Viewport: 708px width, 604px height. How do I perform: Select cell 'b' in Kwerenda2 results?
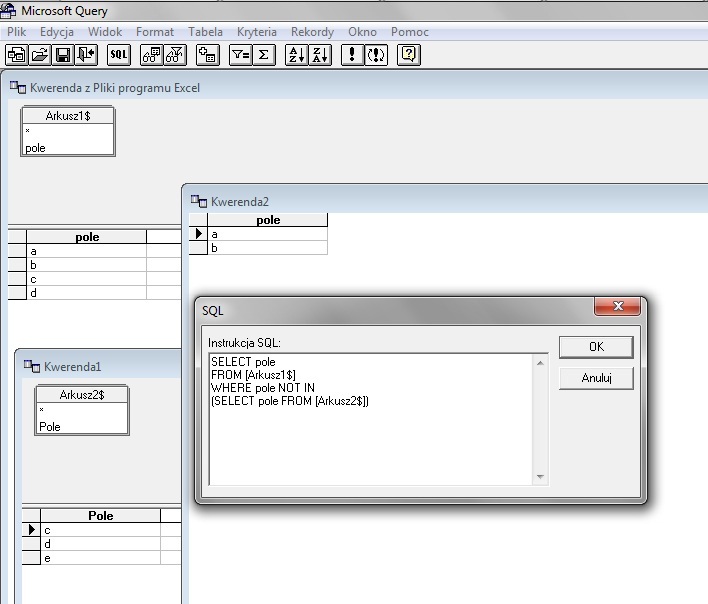click(x=267, y=247)
